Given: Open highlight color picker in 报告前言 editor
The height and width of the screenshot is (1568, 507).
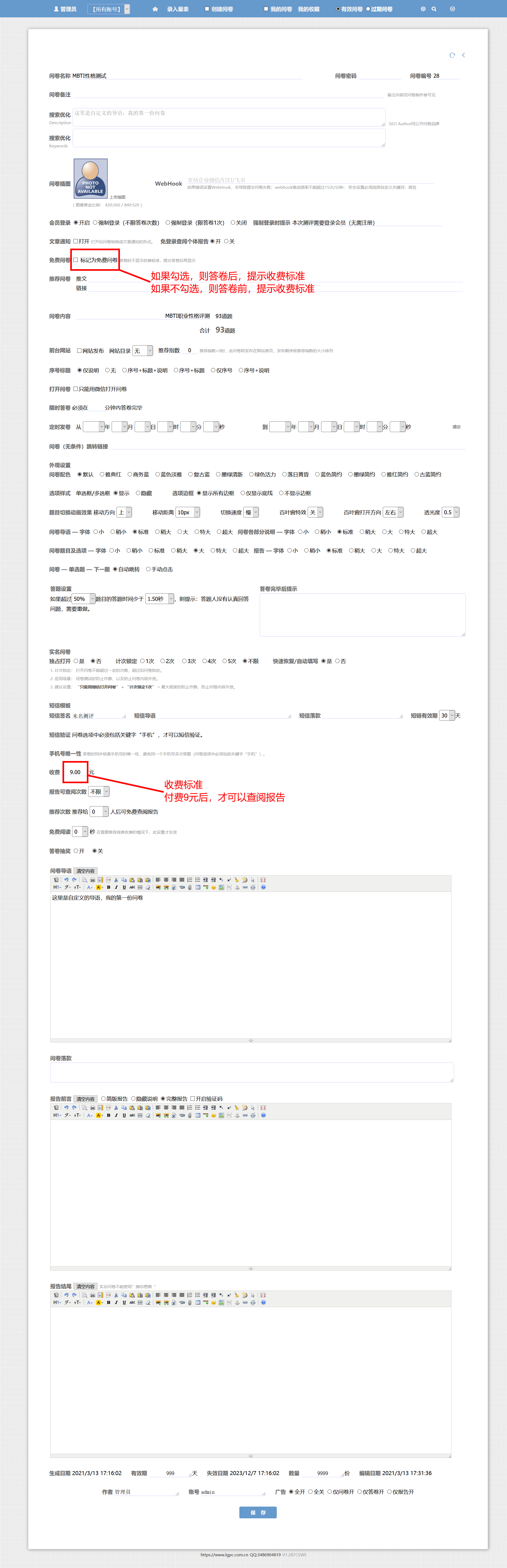Looking at the screenshot, I should coord(99,1115).
